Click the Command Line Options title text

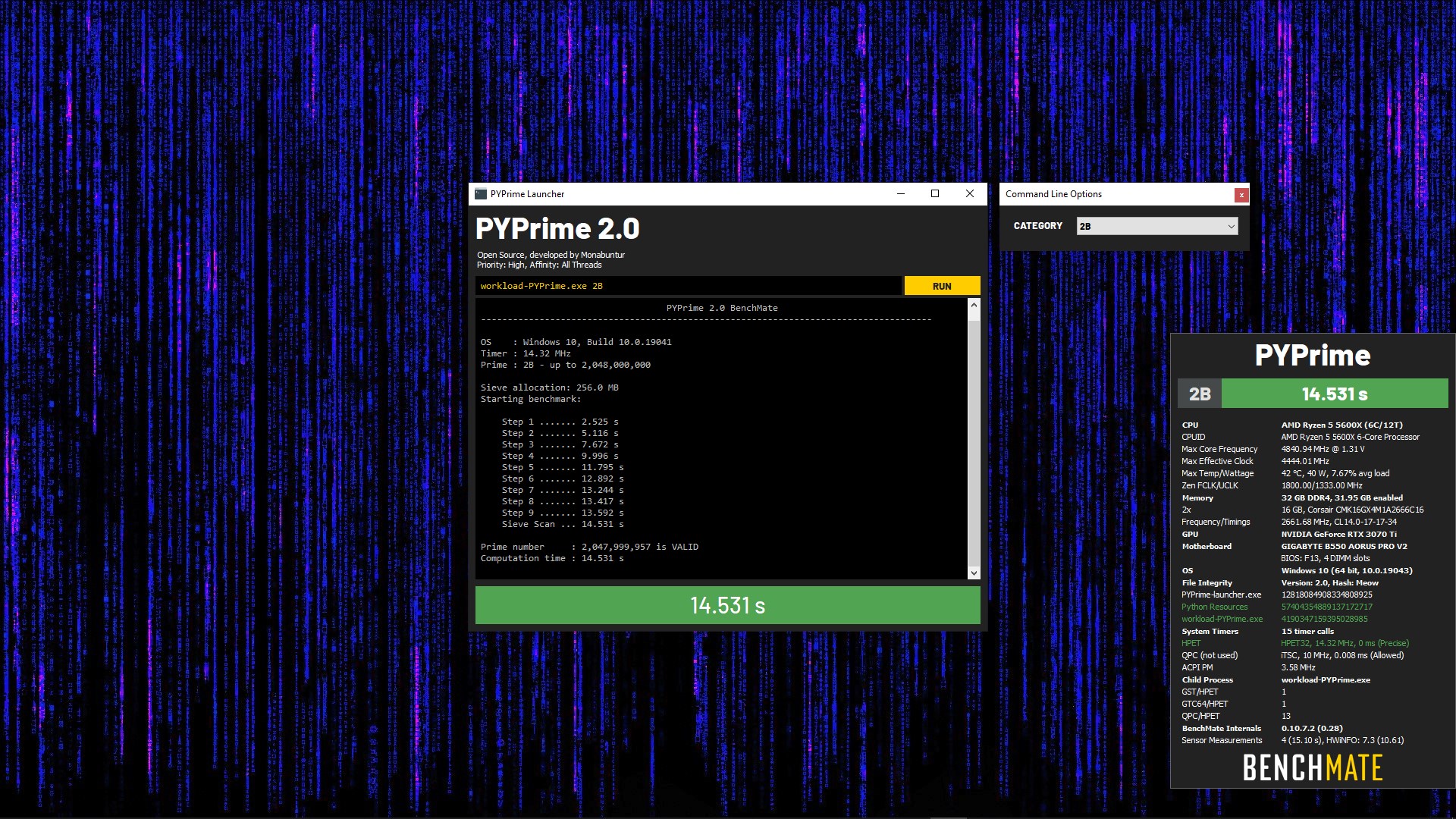1053,194
